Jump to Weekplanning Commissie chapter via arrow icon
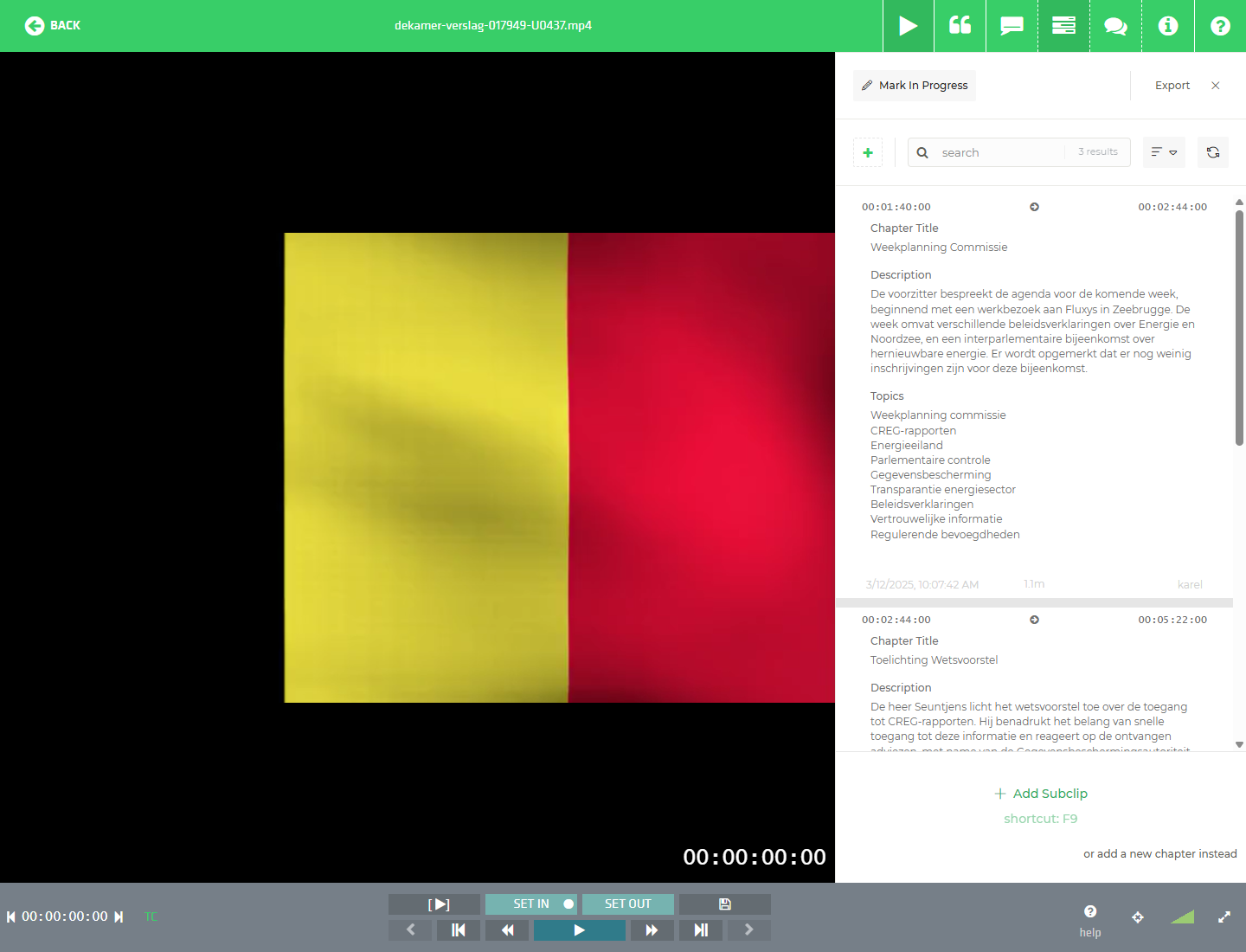Screen dimensions: 1246x952 click(x=1034, y=207)
